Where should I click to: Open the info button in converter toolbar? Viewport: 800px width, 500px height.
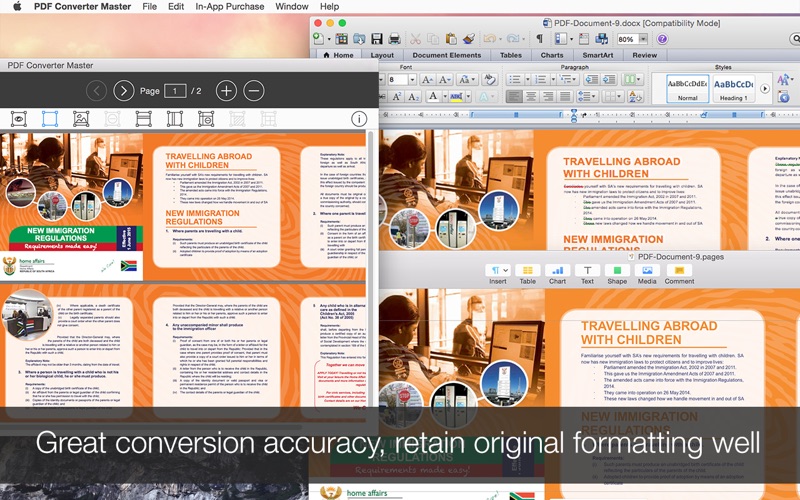pyautogui.click(x=359, y=118)
